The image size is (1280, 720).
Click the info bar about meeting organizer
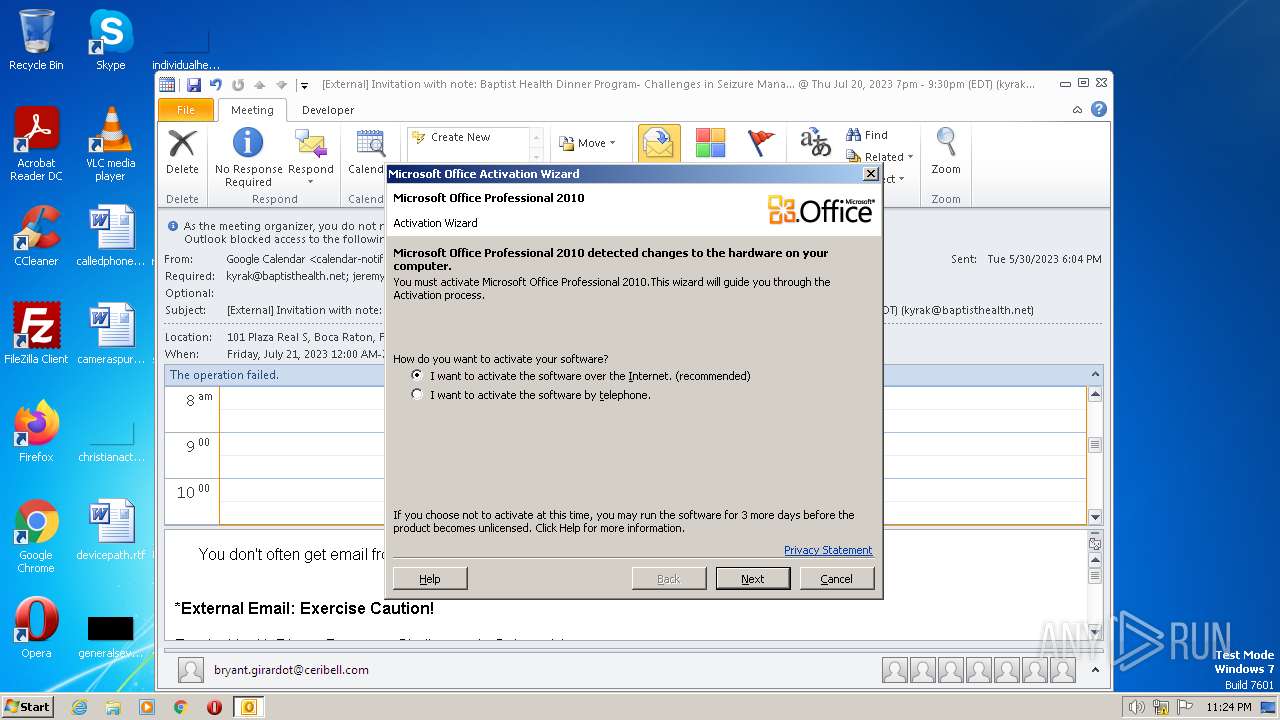click(x=275, y=233)
